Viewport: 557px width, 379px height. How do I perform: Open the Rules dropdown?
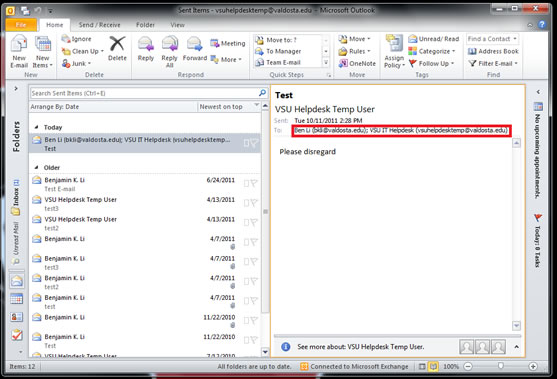(x=354, y=51)
